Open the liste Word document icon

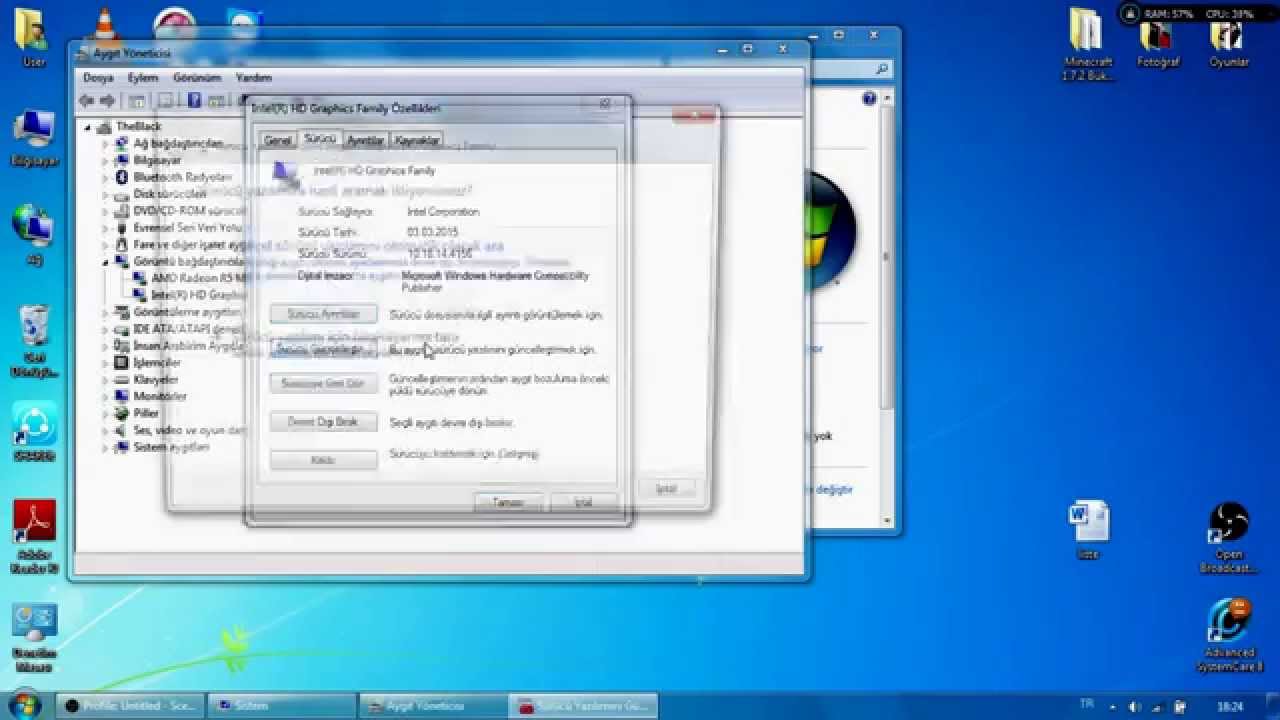point(1088,530)
